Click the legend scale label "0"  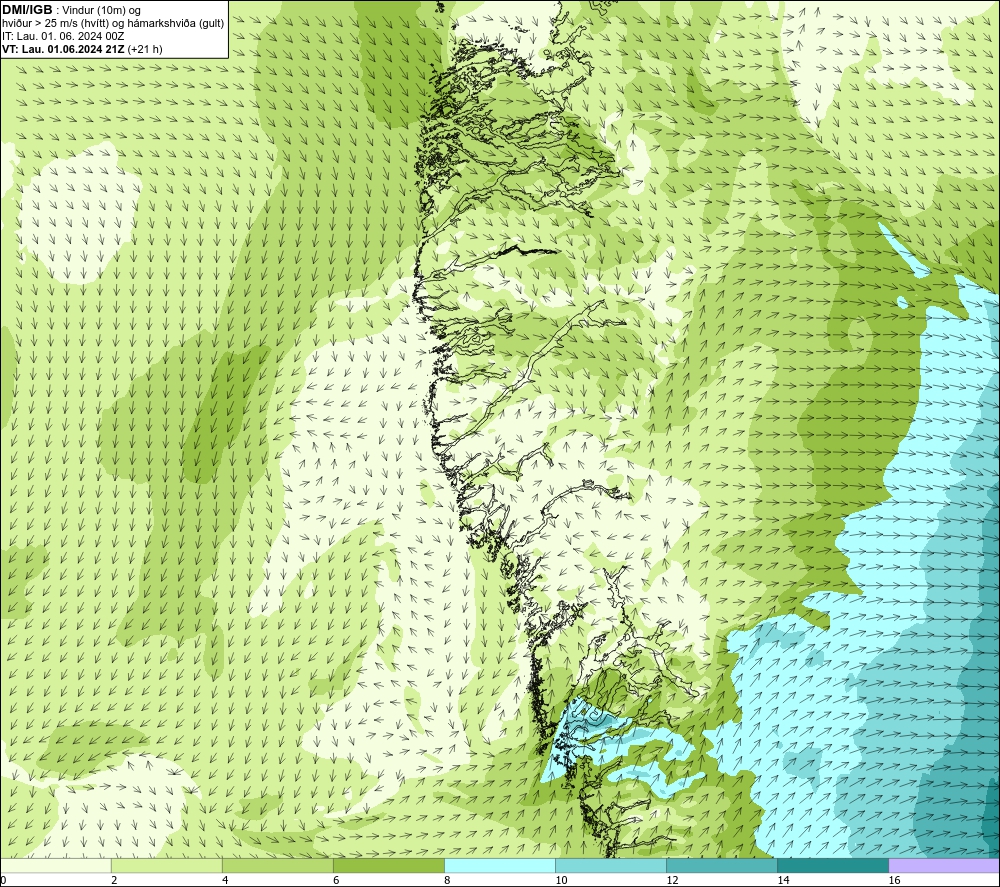3,880
